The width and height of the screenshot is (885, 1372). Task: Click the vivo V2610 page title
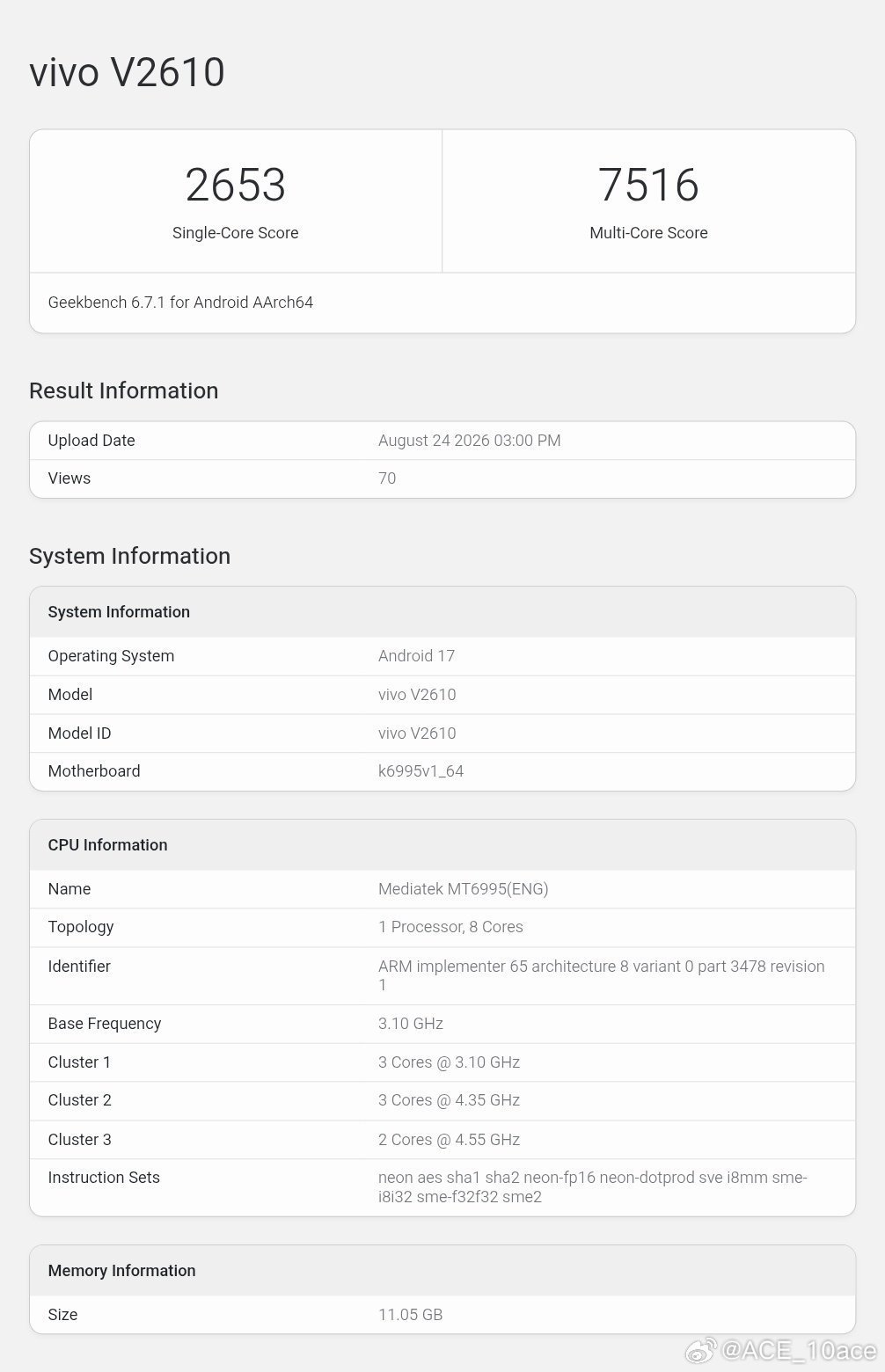127,72
